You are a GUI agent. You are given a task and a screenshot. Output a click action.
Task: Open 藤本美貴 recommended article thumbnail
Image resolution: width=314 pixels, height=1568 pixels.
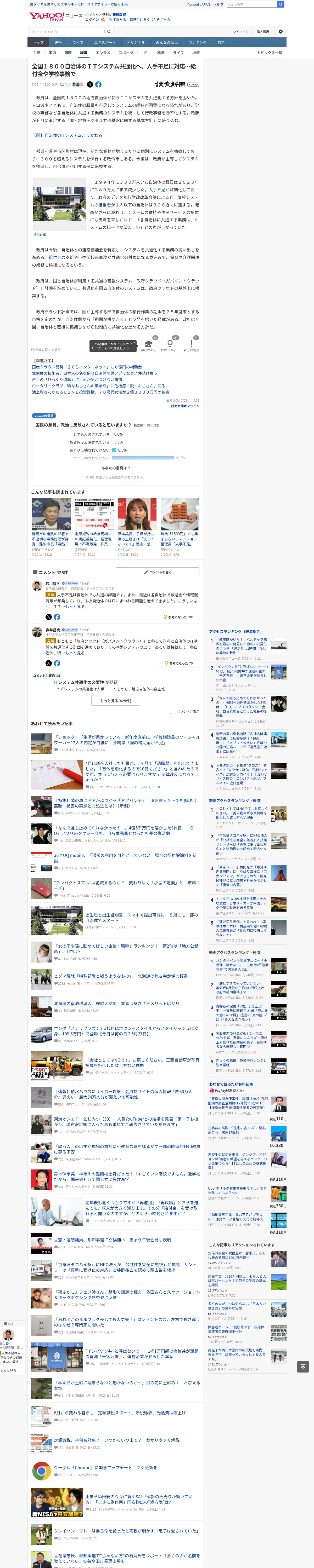pyautogui.click(x=137, y=514)
